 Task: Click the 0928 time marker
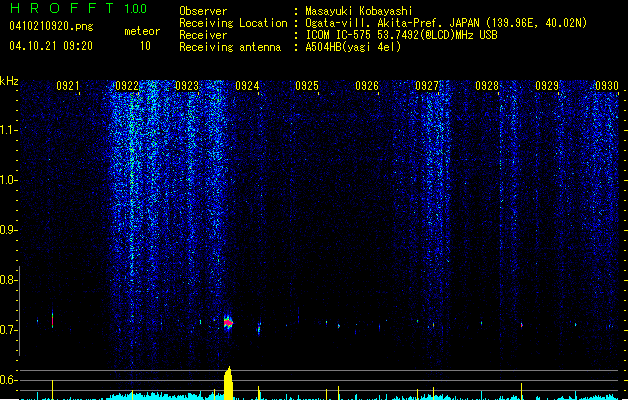point(487,86)
